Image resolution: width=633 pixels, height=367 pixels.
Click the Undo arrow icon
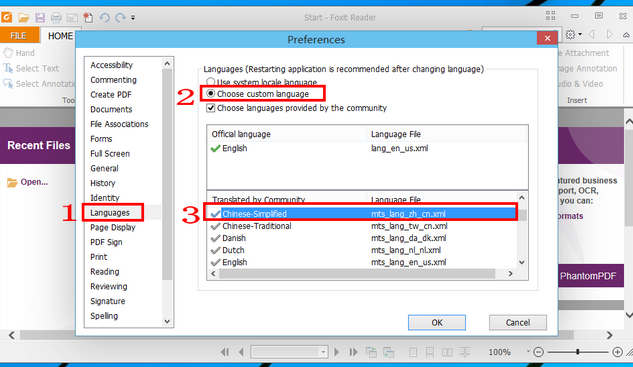pyautogui.click(x=105, y=17)
